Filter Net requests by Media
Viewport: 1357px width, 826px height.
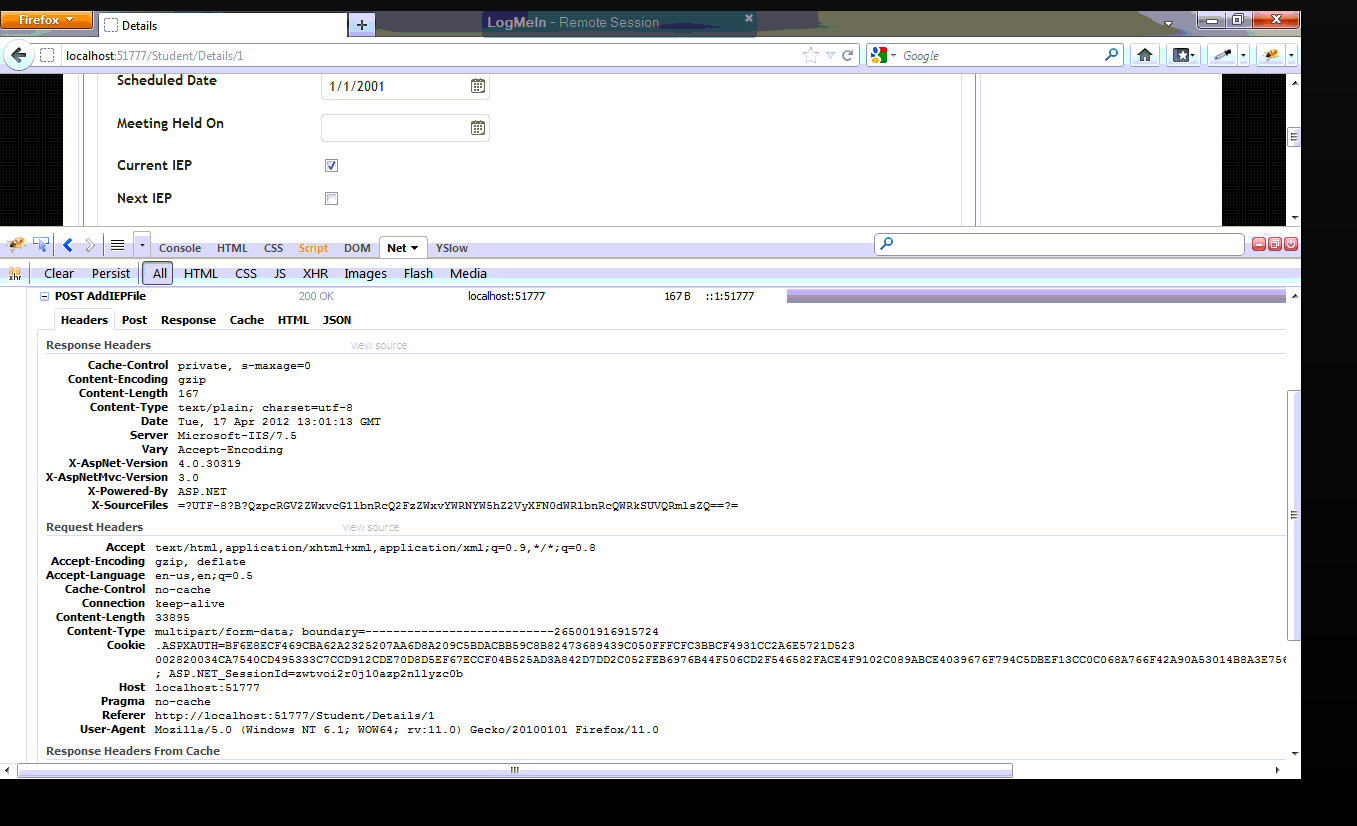coord(468,273)
